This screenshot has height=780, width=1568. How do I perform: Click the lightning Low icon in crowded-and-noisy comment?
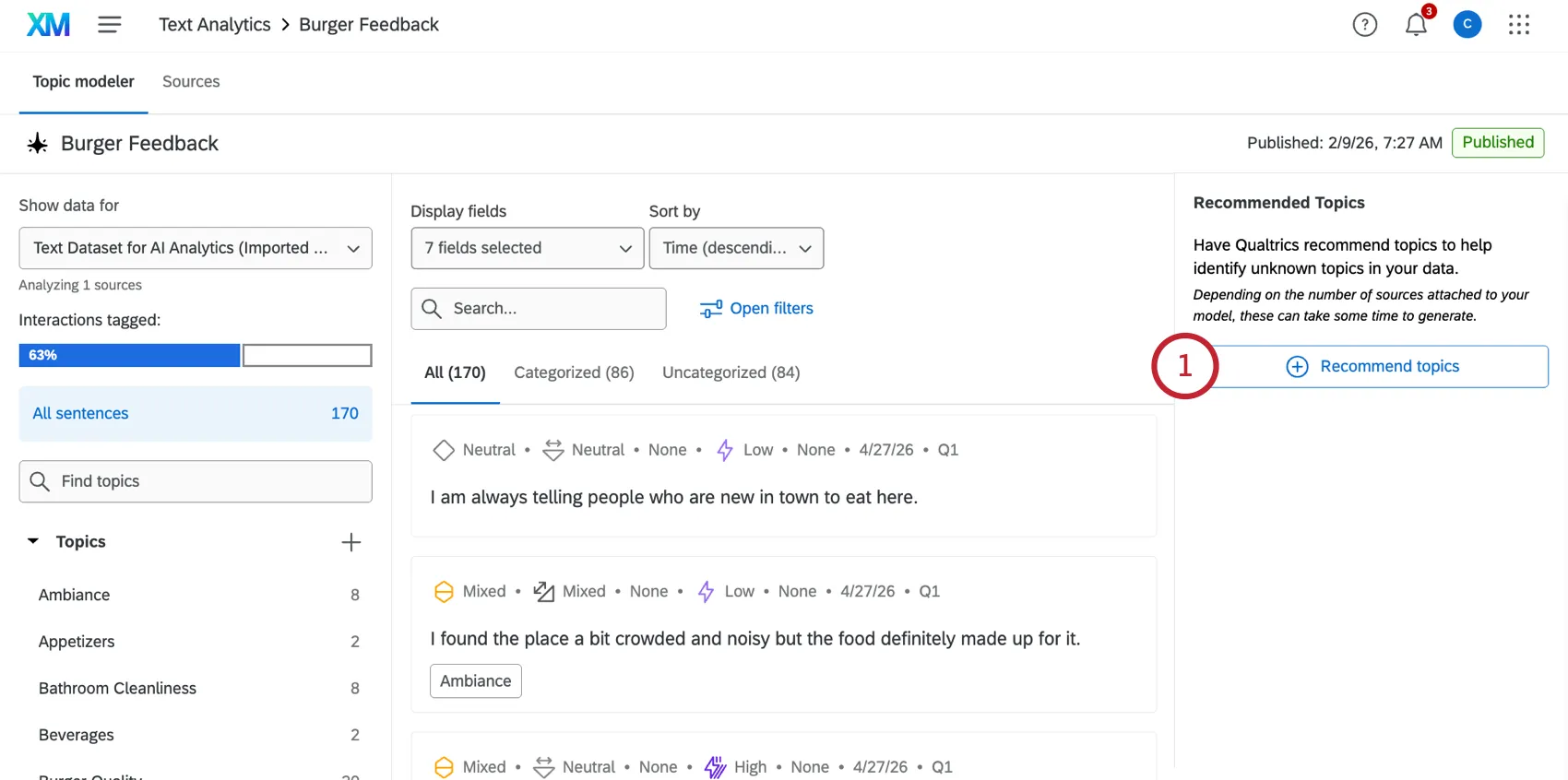click(706, 592)
